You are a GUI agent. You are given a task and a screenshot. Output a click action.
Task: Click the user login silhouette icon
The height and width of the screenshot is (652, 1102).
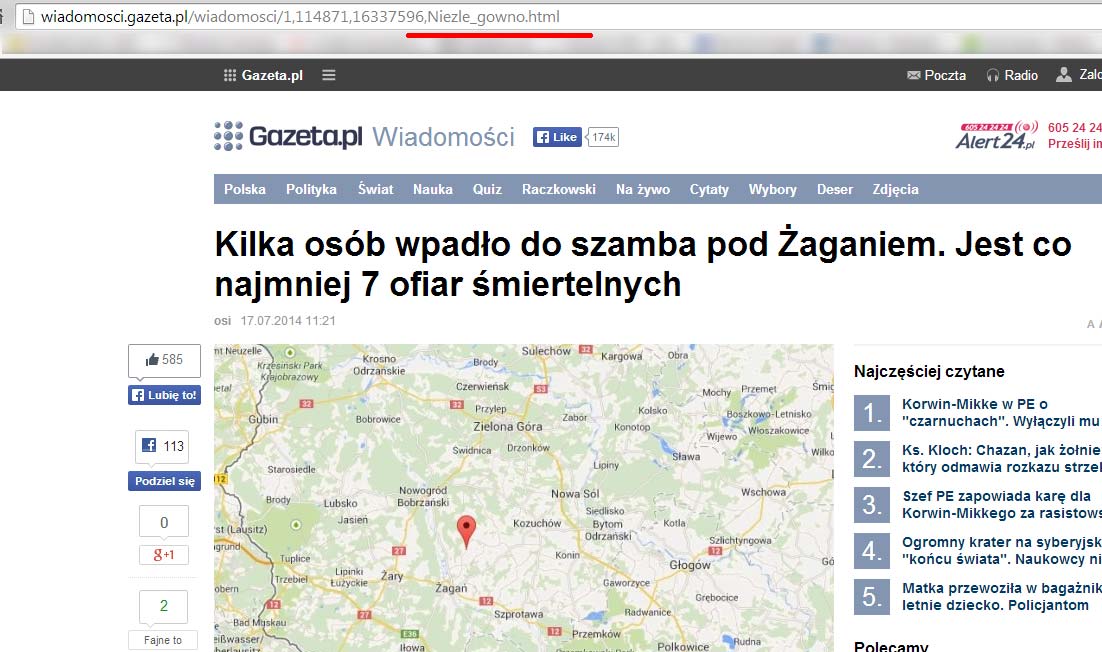(1064, 74)
